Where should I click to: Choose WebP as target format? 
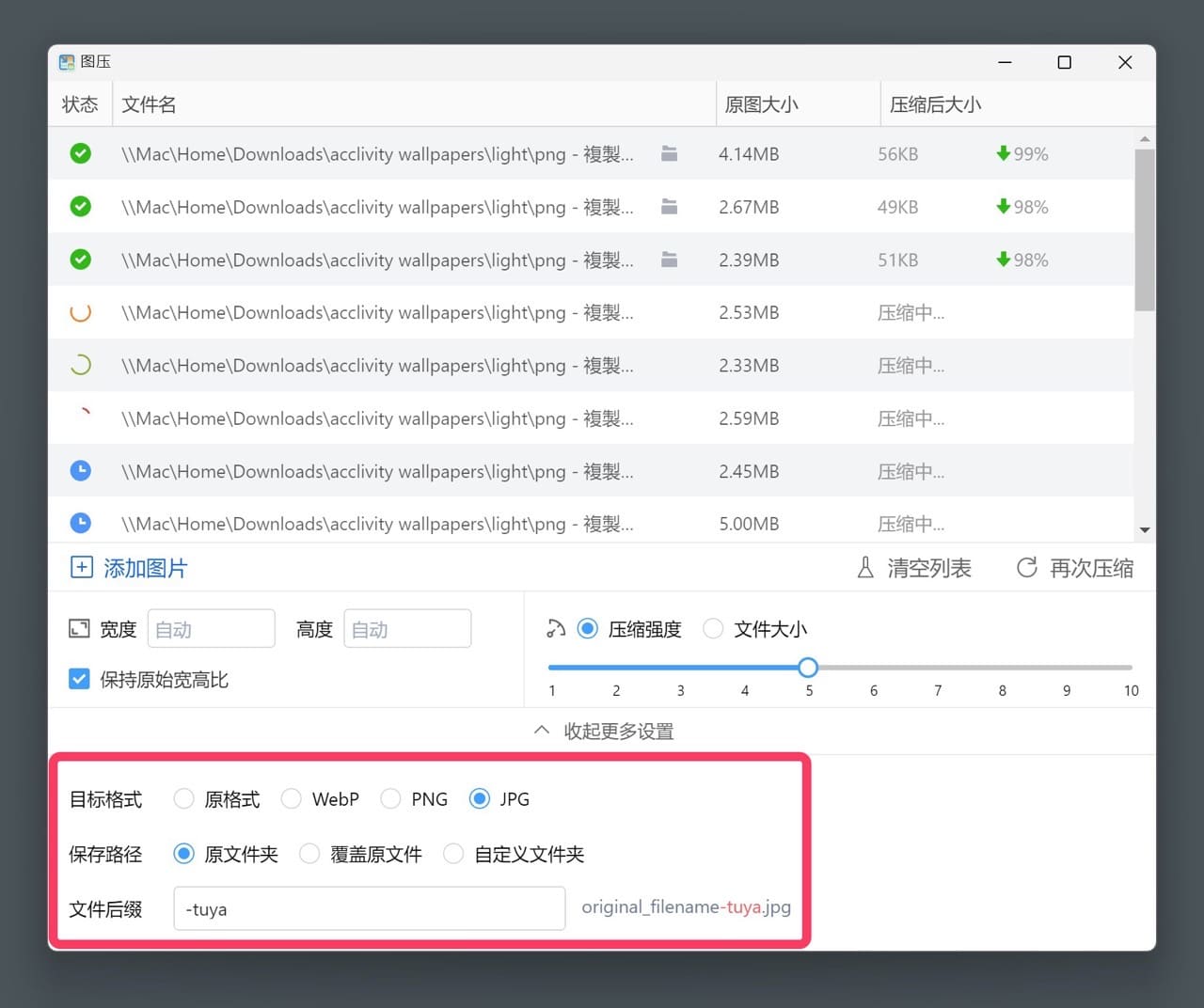pos(292,798)
